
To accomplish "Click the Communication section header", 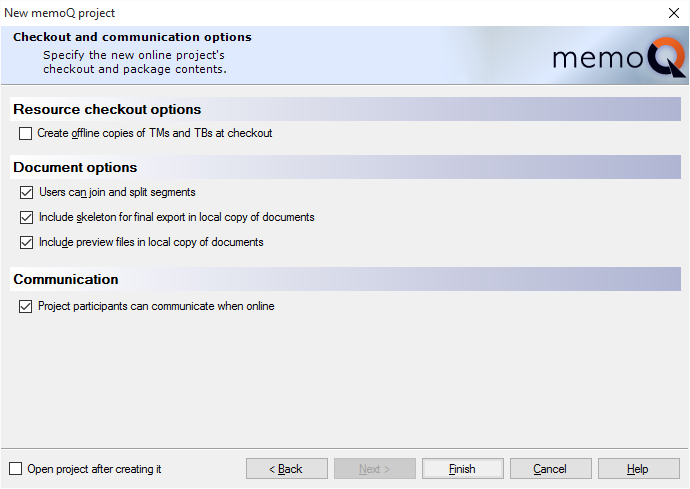I will pos(345,279).
